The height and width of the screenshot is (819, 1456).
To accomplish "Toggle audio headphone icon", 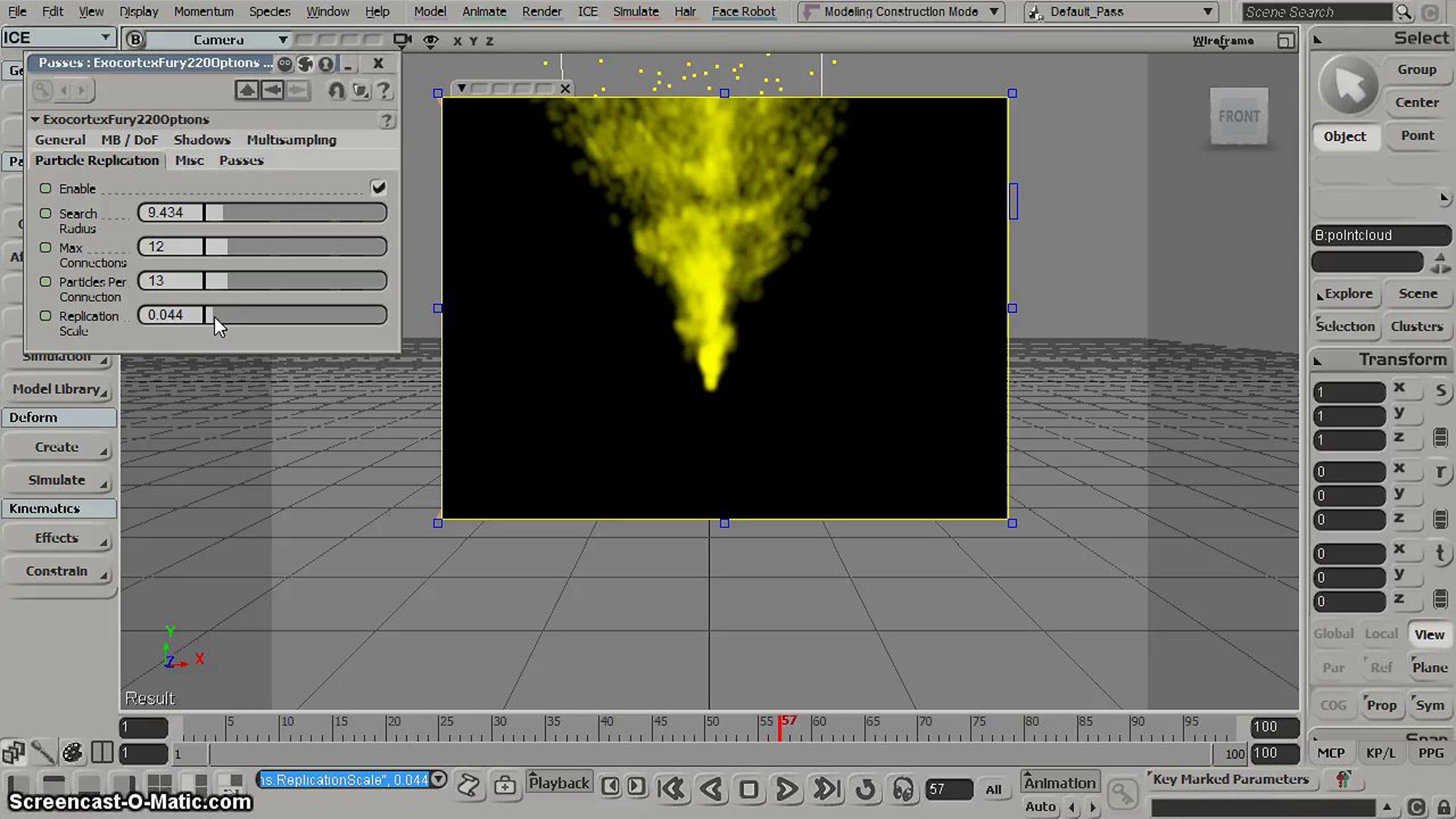I will [903, 789].
